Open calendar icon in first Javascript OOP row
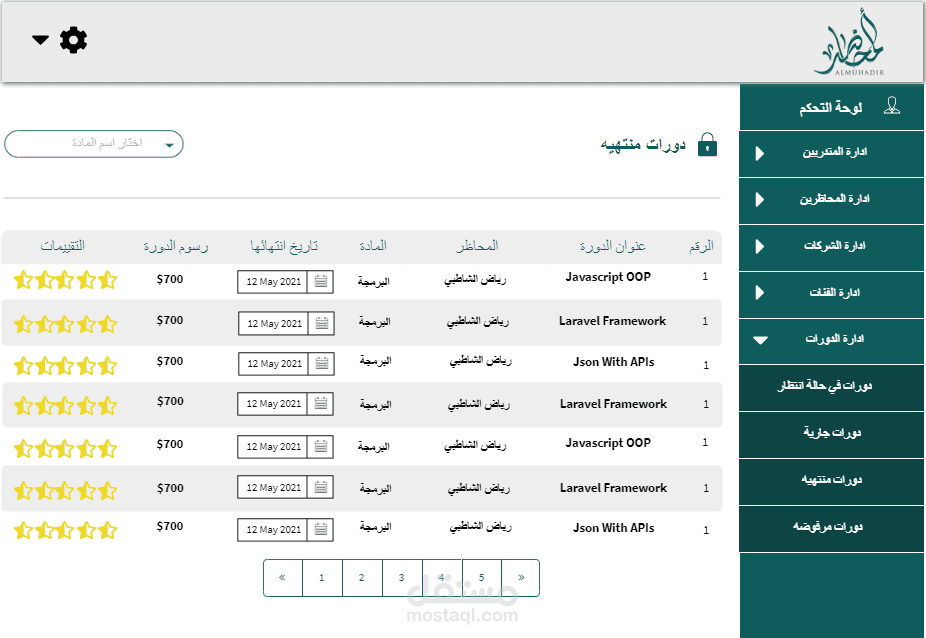926x638 pixels. click(321, 282)
